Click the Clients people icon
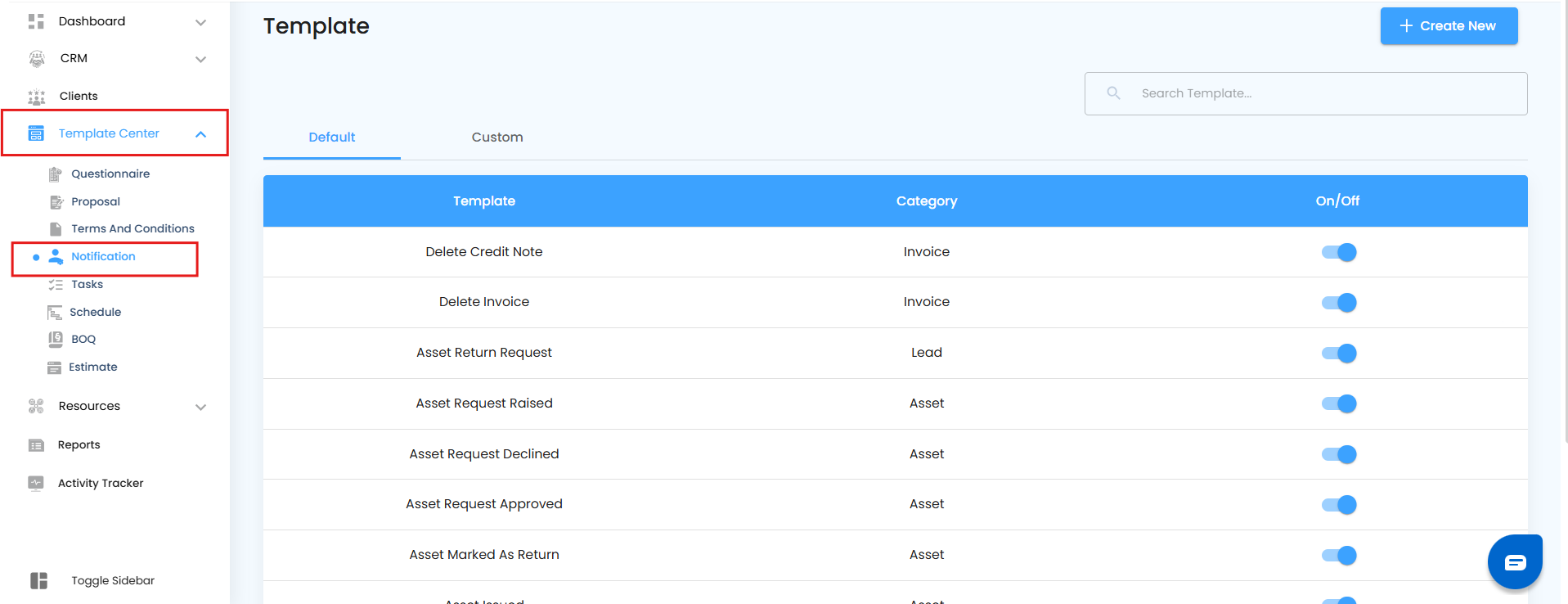The image size is (1568, 604). click(x=37, y=97)
